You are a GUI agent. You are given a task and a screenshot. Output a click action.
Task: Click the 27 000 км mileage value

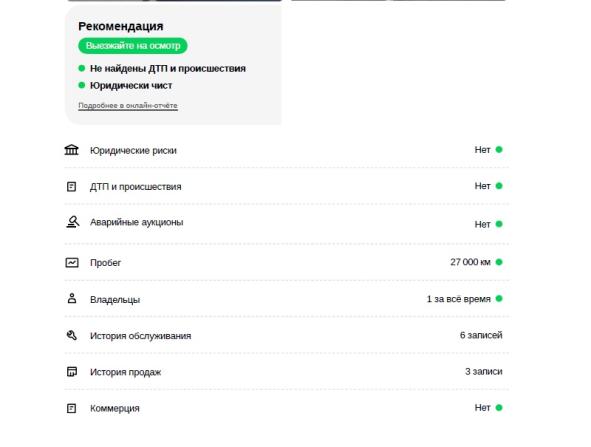pos(470,262)
